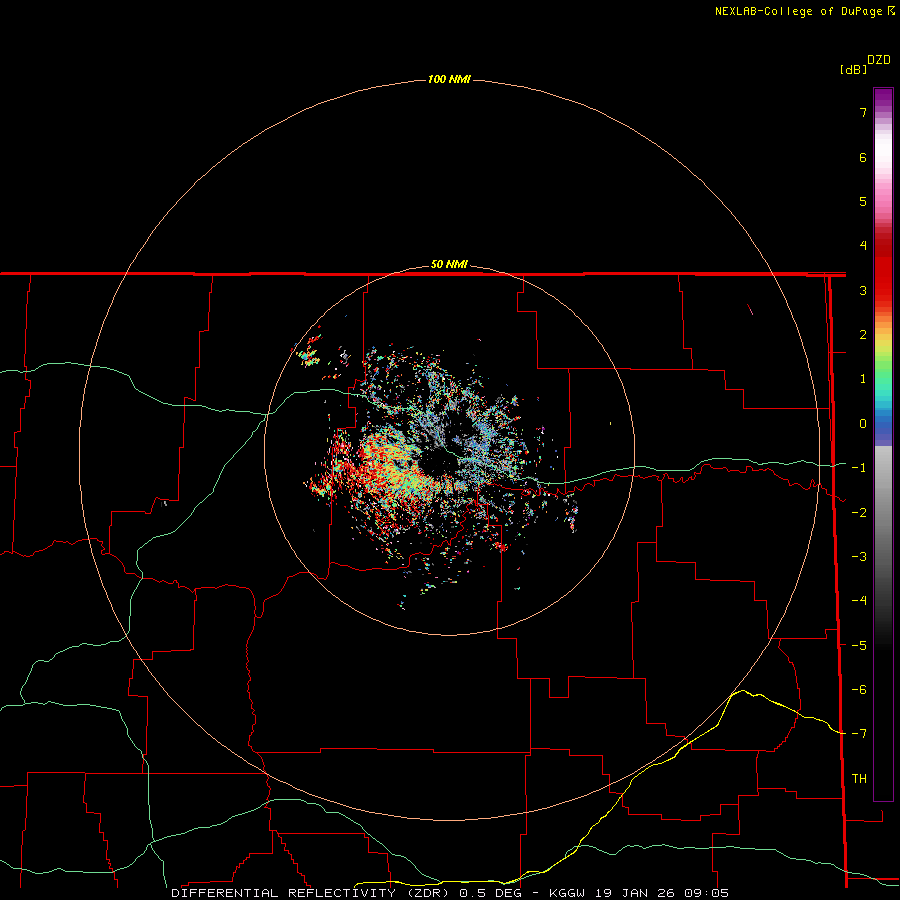Image resolution: width=900 pixels, height=900 pixels.
Task: Click the DIFFERENTIAL REFLECTIVITY (ZDR) caption
Action: pyautogui.click(x=310, y=893)
